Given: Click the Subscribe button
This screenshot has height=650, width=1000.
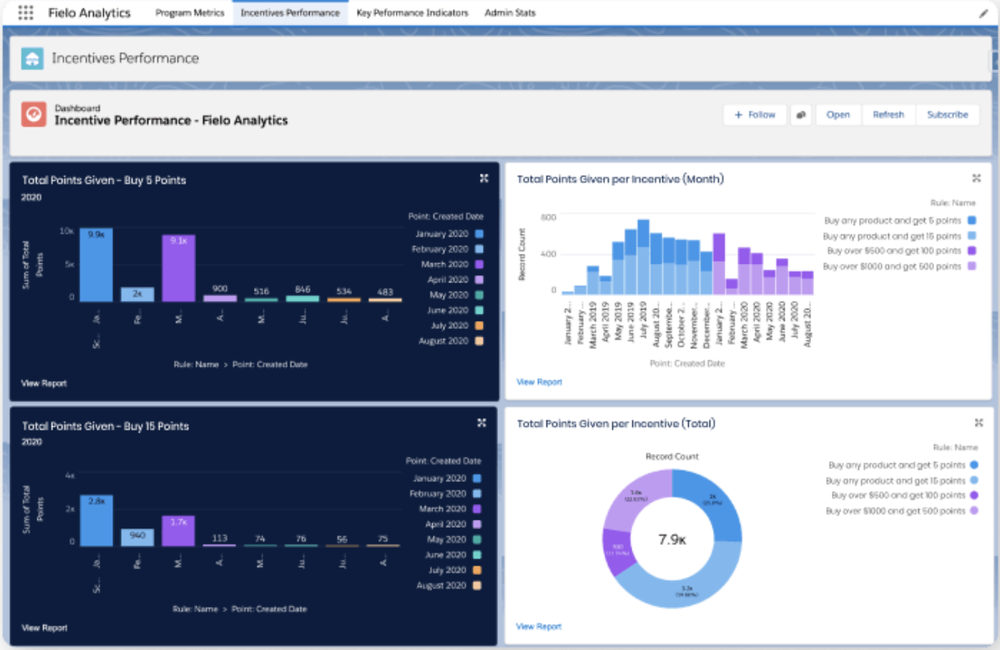Looking at the screenshot, I should point(947,115).
